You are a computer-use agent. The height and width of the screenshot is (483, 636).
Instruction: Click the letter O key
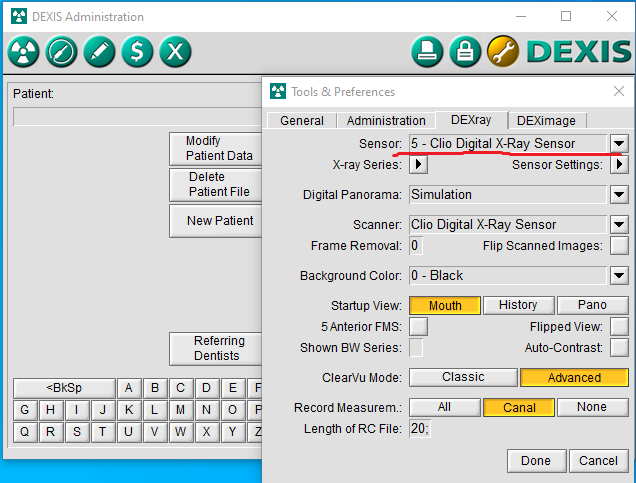coord(232,410)
